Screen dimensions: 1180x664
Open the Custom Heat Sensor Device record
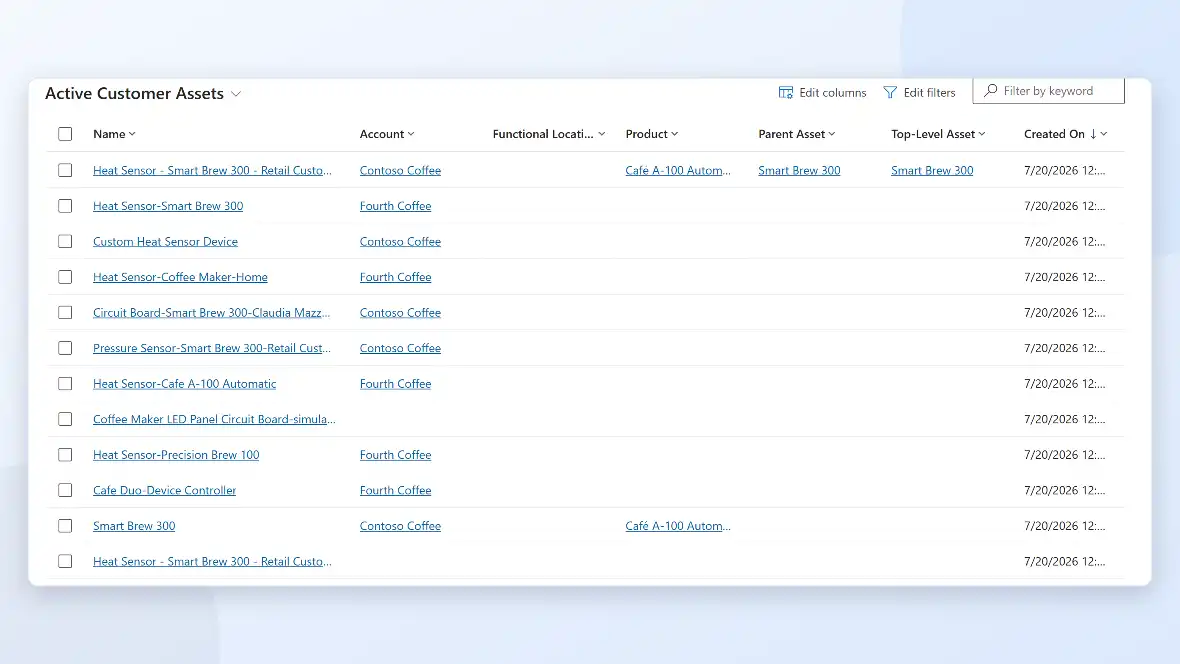[x=166, y=242]
